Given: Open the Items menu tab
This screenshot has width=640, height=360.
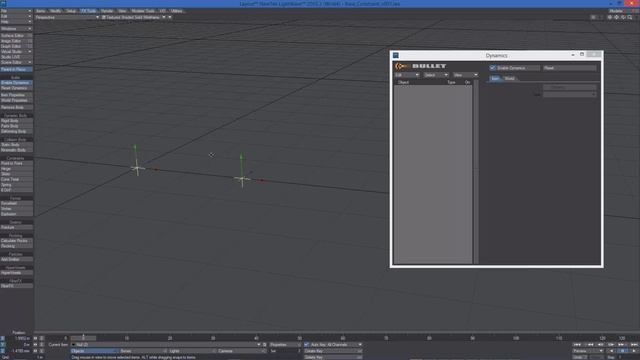Looking at the screenshot, I should (x=40, y=11).
